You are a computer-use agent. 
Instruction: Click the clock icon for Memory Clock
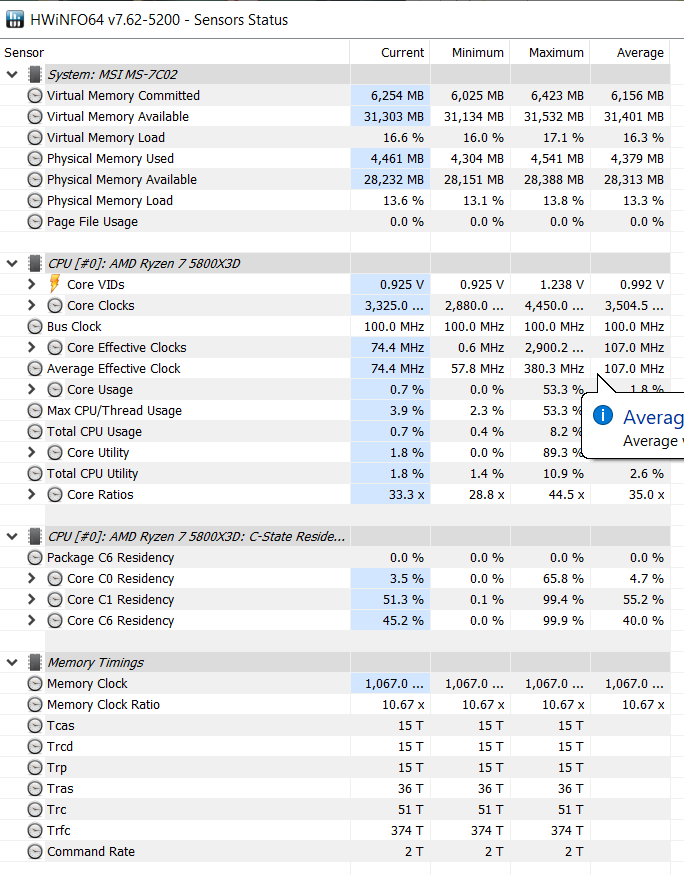tap(35, 684)
